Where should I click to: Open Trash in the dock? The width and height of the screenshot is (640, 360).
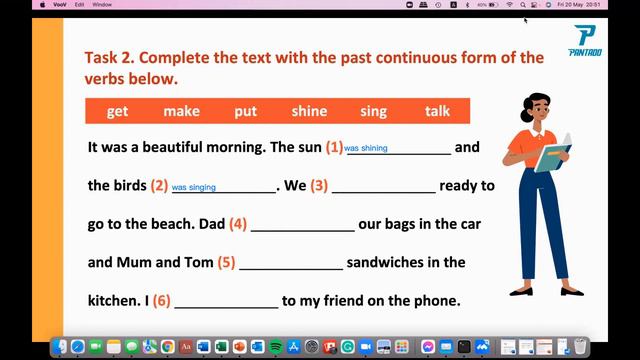(x=580, y=347)
